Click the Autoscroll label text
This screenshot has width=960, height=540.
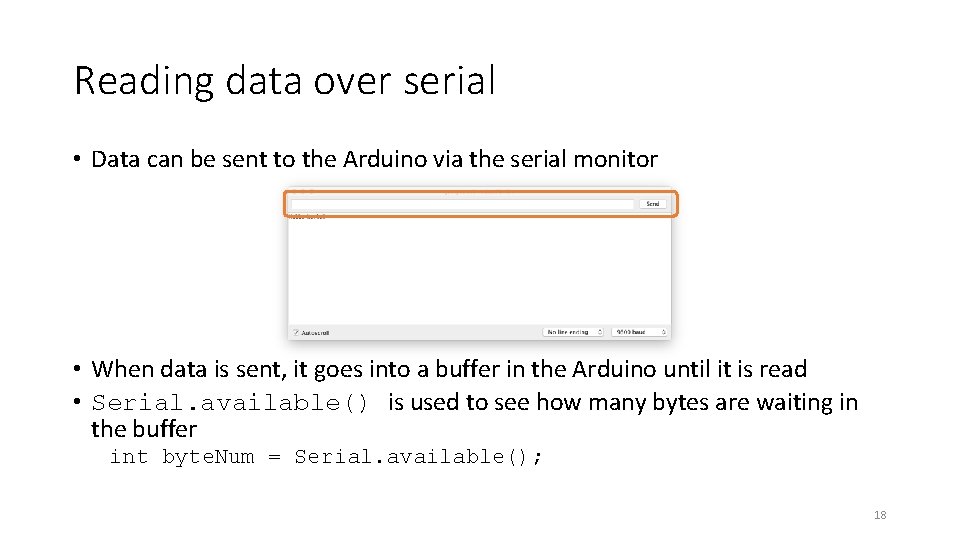tap(315, 333)
